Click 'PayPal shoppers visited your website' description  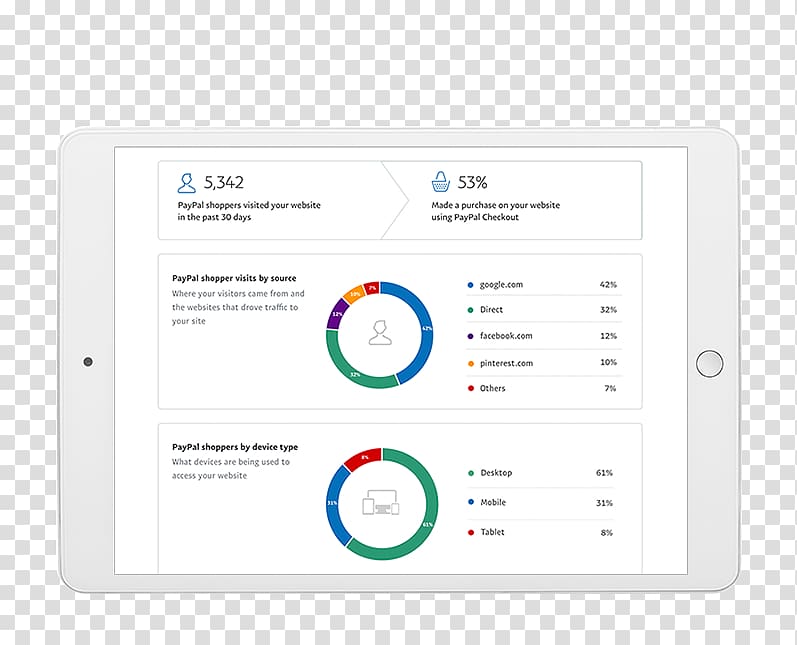tap(249, 211)
